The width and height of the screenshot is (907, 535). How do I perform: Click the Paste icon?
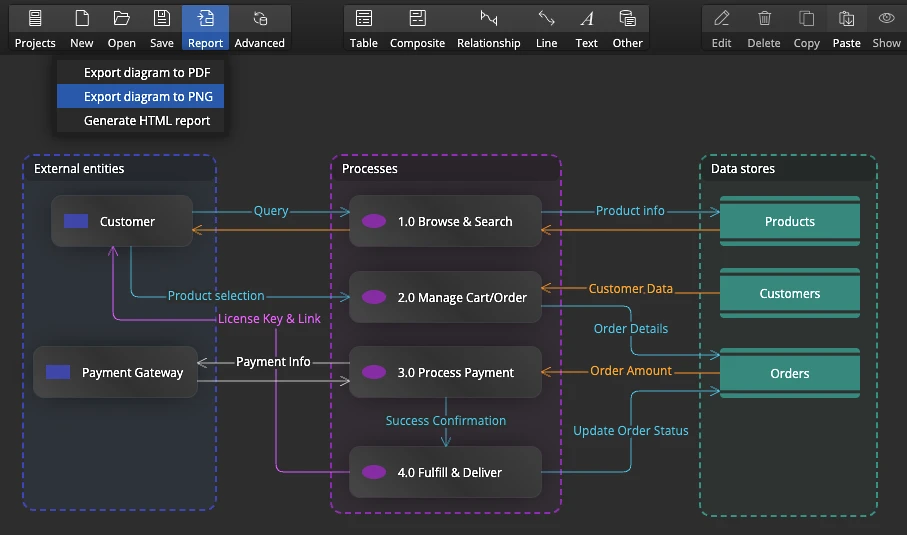(846, 19)
